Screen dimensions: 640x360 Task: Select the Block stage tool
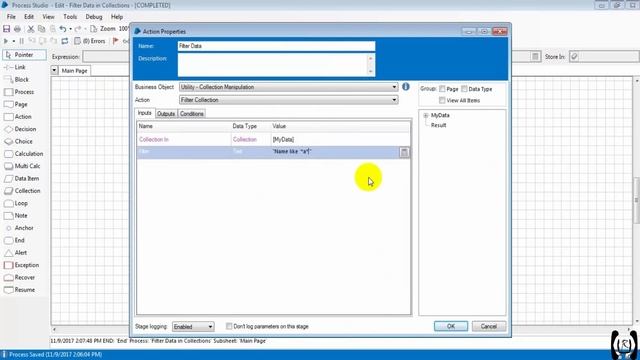(x=16, y=80)
